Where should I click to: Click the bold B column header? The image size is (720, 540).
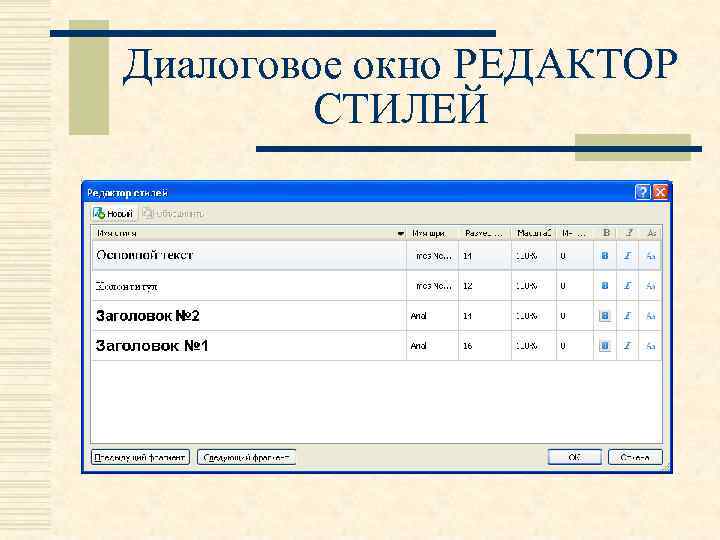(606, 233)
